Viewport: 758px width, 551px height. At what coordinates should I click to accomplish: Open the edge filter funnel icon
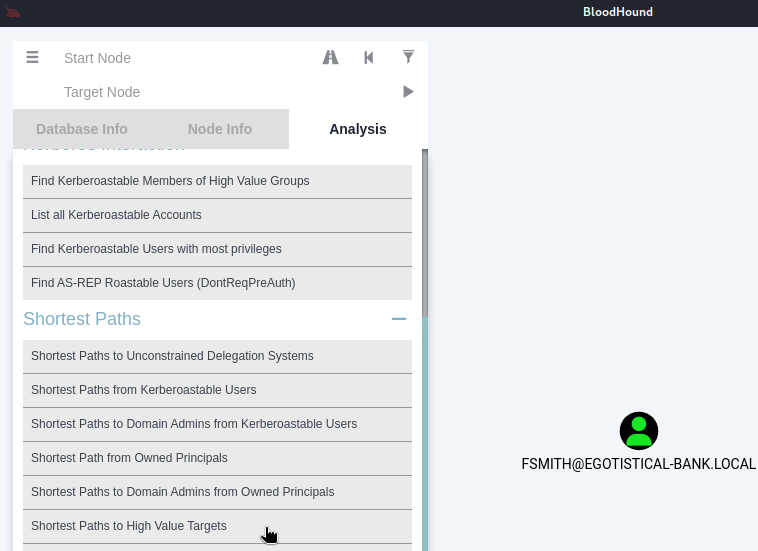(x=408, y=57)
